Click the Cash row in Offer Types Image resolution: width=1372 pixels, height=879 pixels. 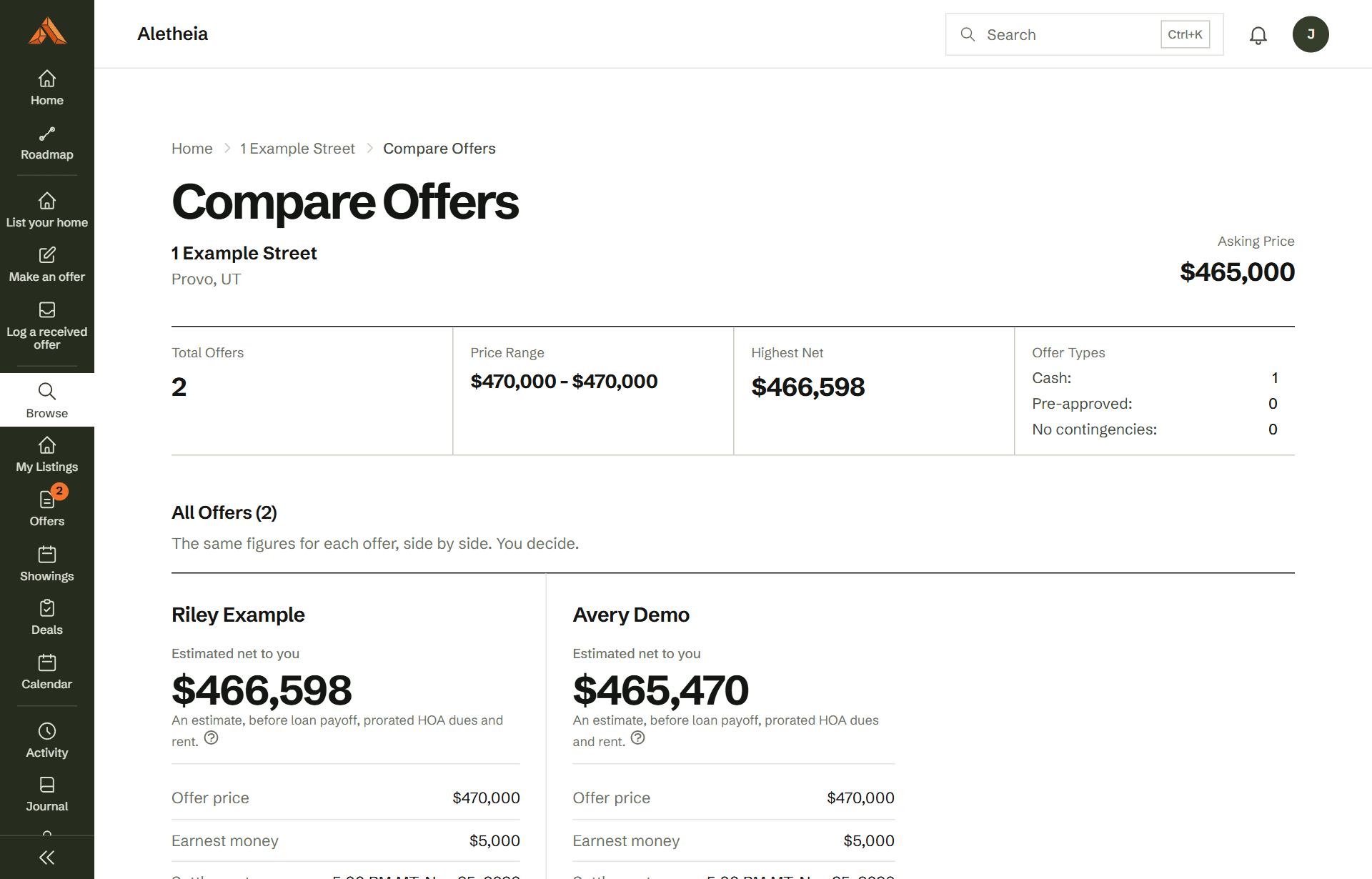(x=1155, y=378)
